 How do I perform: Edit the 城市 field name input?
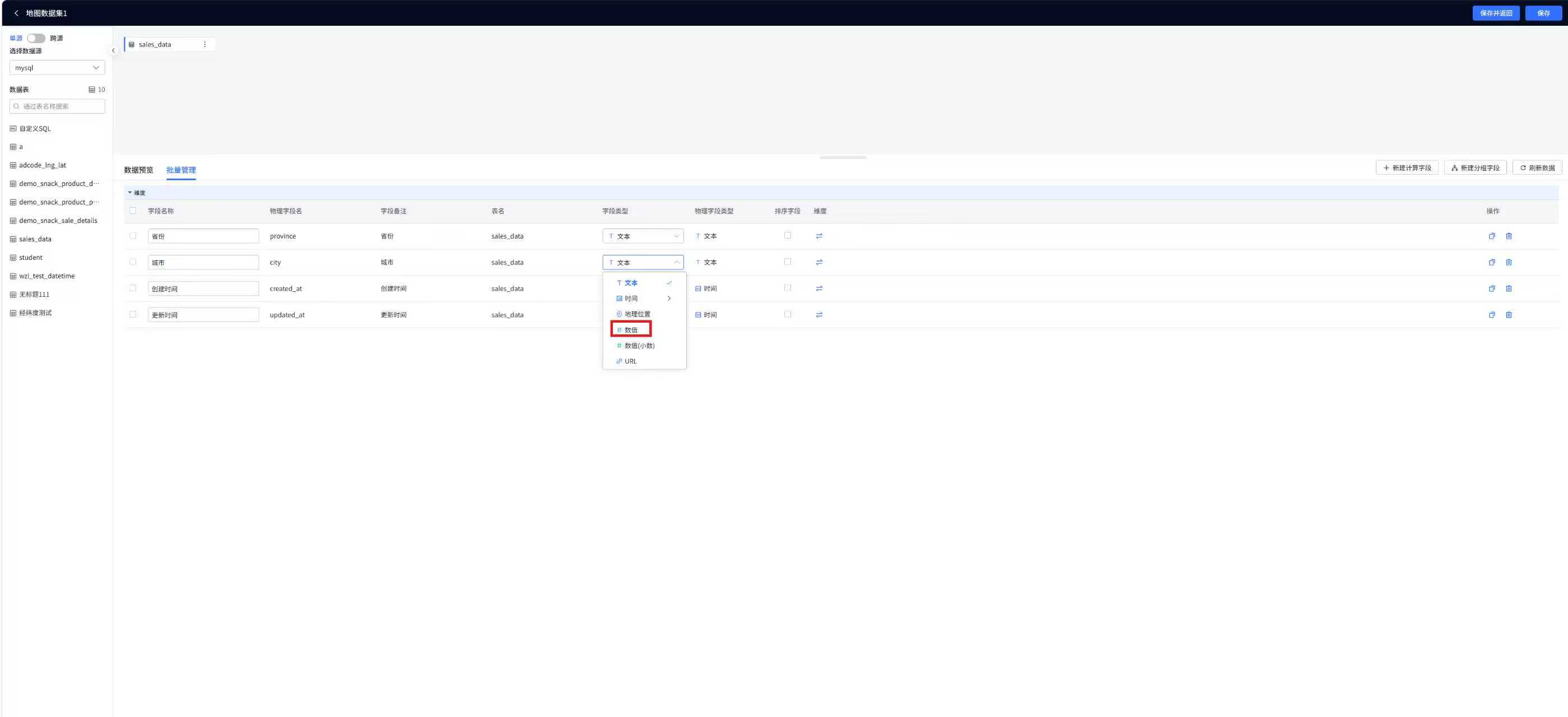pyautogui.click(x=203, y=262)
